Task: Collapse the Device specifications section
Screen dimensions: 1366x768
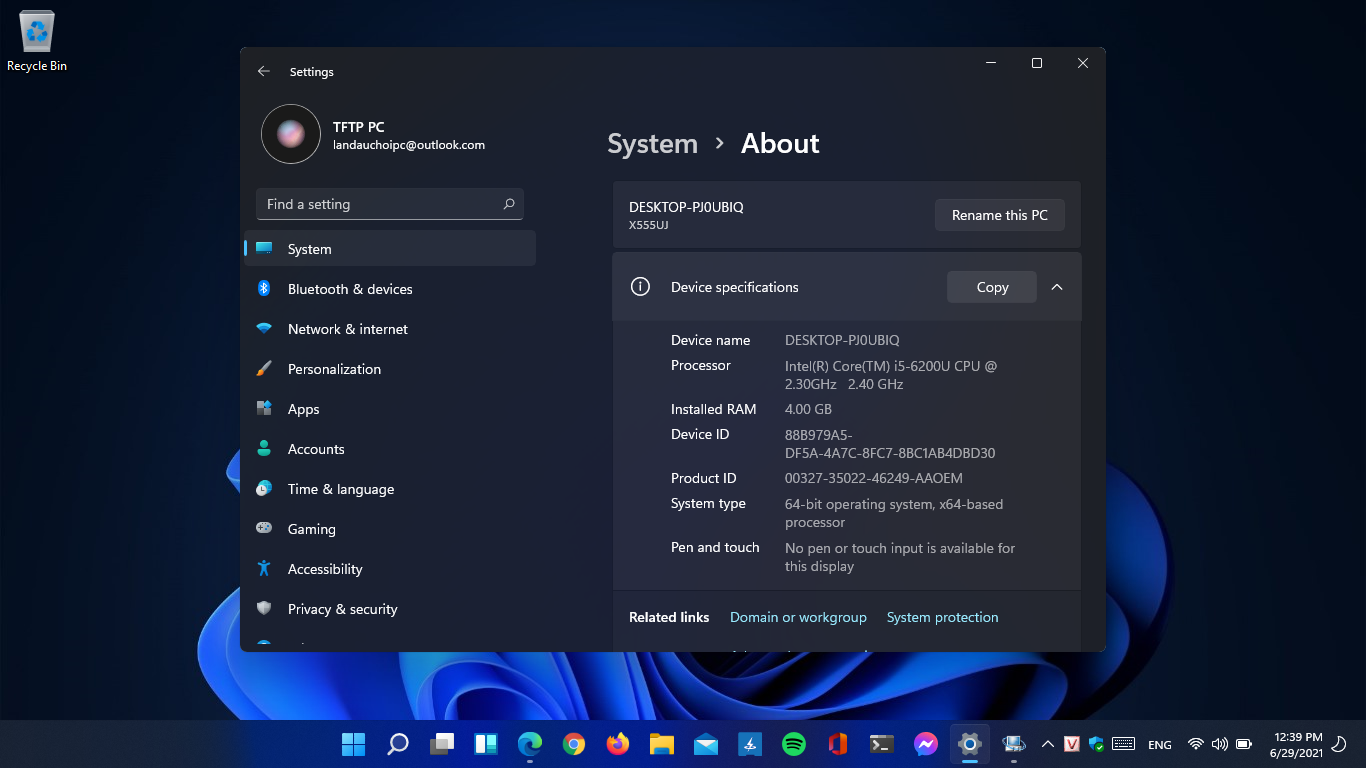Action: (1057, 287)
